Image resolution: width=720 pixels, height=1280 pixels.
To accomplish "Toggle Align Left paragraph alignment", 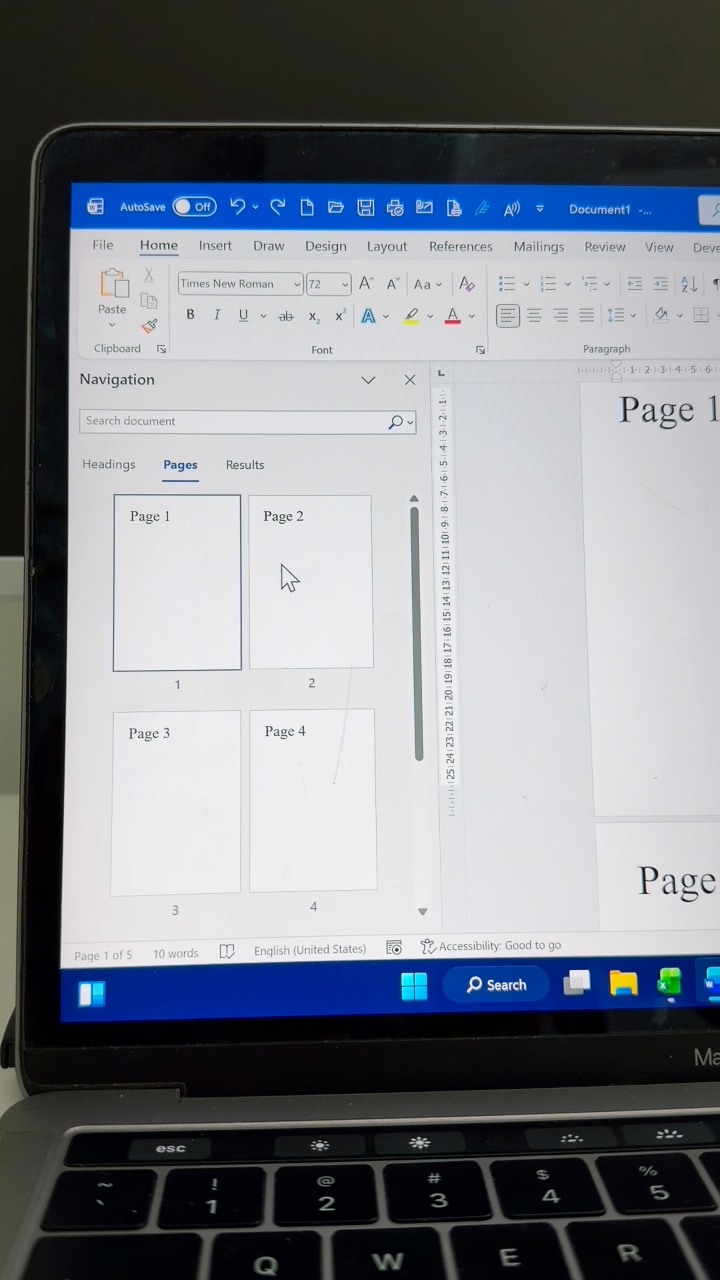I will pyautogui.click(x=508, y=316).
